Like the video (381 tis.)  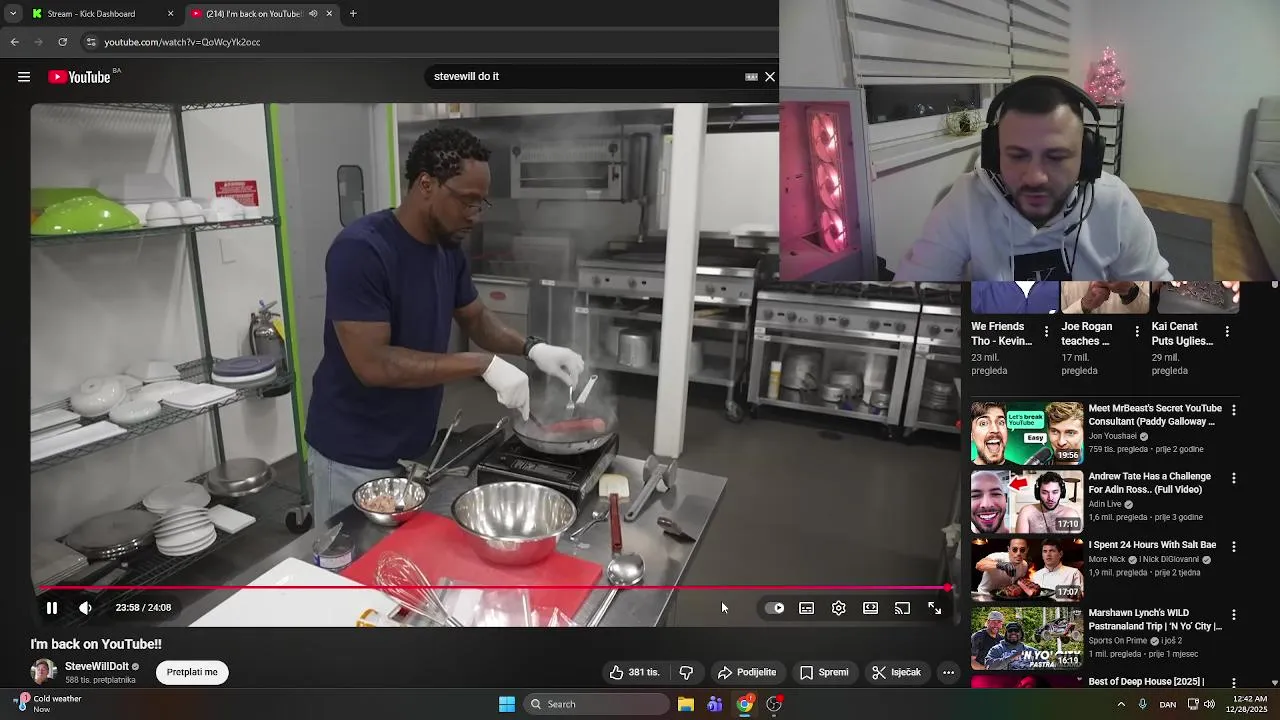click(635, 672)
